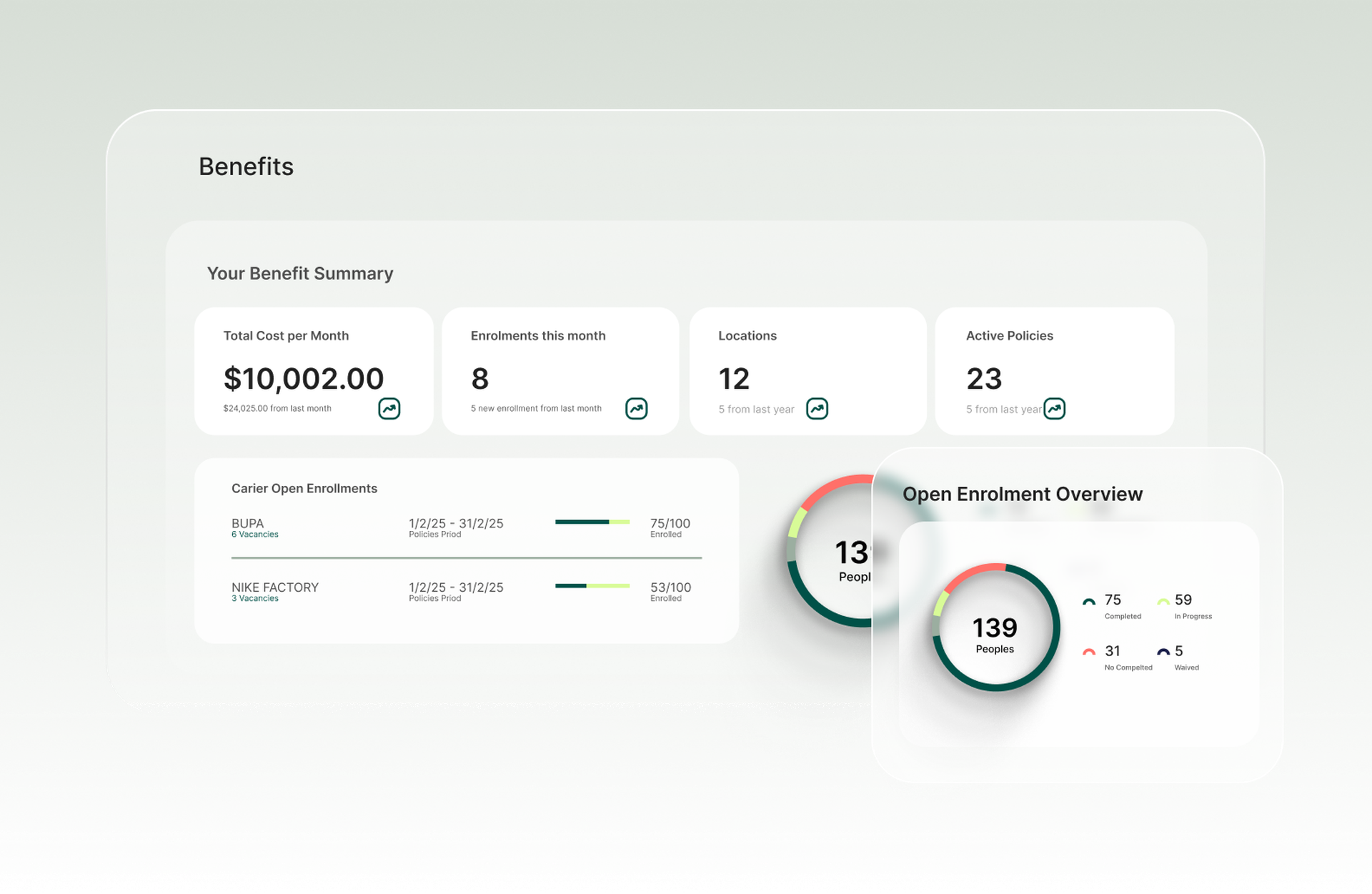
Task: Click trend arrow icon in Active Policies card
Action: coord(1054,409)
